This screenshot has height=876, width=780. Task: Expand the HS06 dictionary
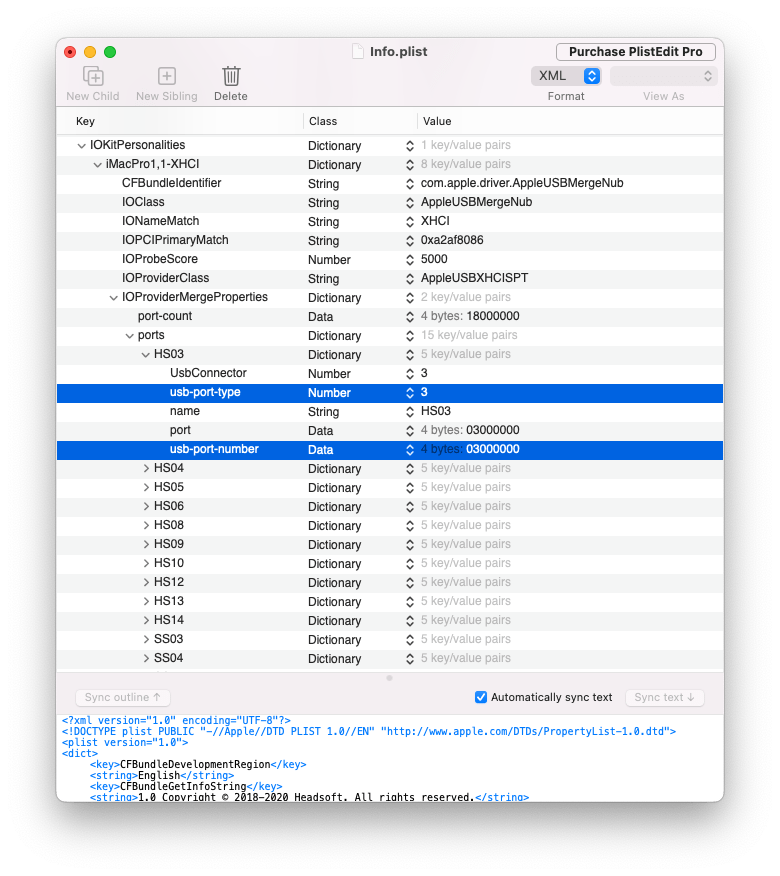(146, 506)
